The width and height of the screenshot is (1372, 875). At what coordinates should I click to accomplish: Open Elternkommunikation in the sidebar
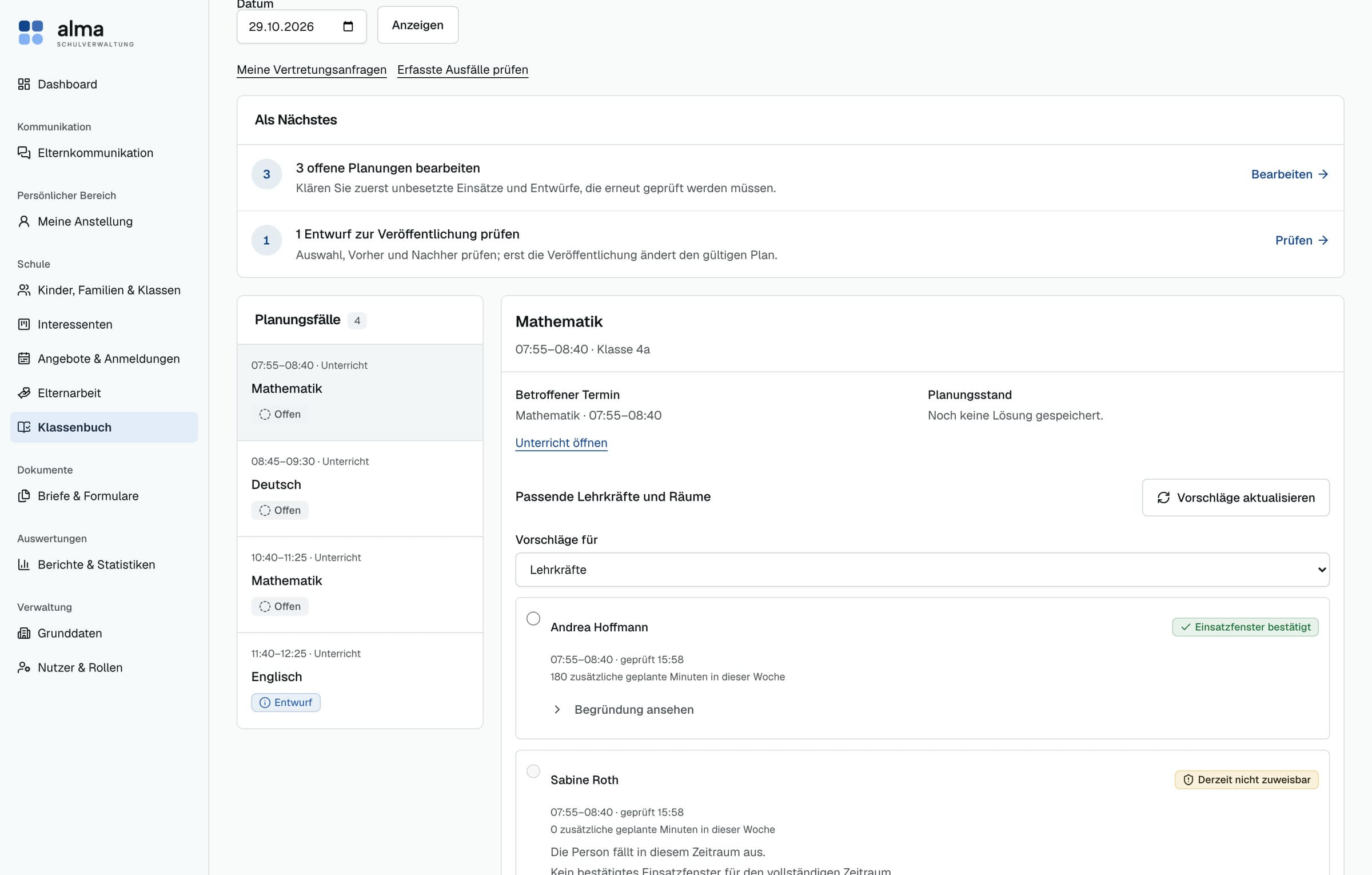coord(104,153)
